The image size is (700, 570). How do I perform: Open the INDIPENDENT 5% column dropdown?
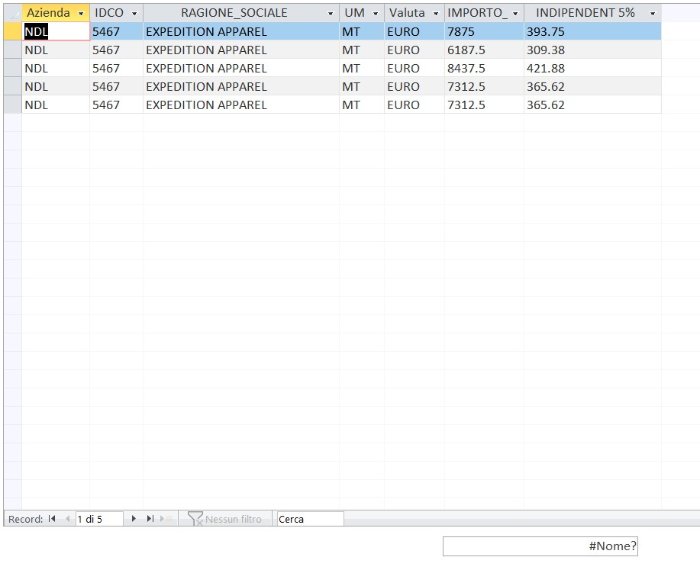pos(653,13)
